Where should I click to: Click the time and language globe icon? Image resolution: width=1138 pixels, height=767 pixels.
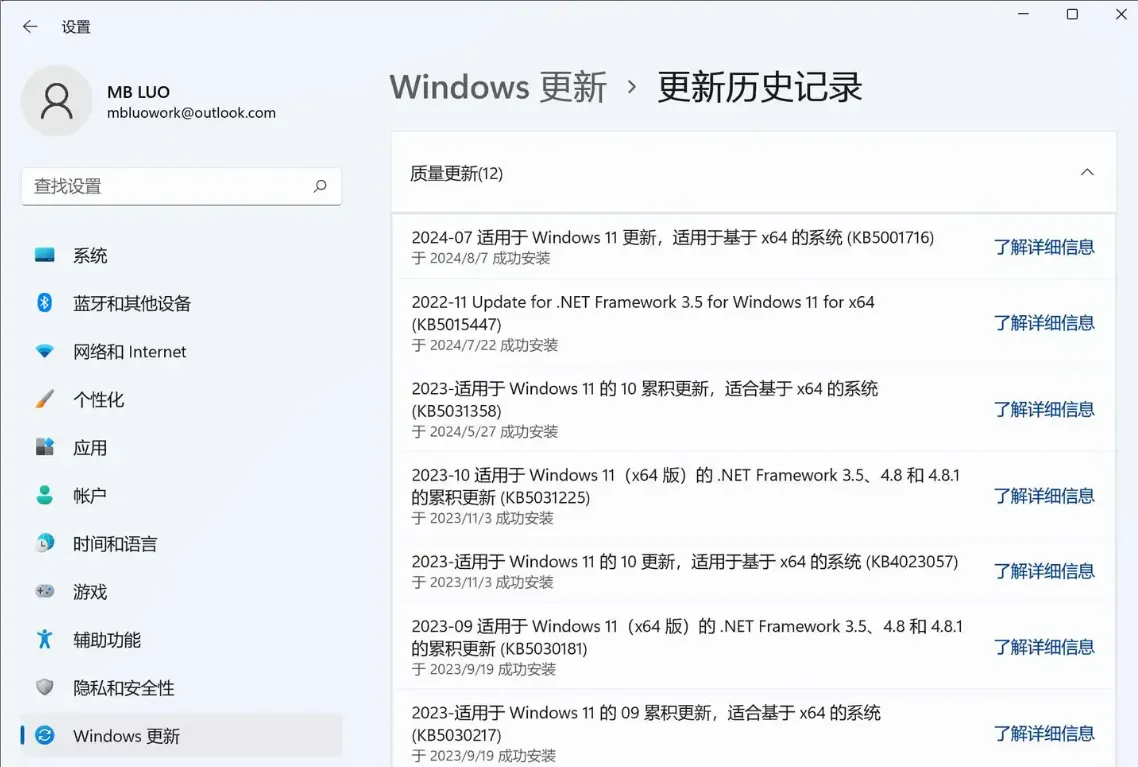[x=44, y=543]
